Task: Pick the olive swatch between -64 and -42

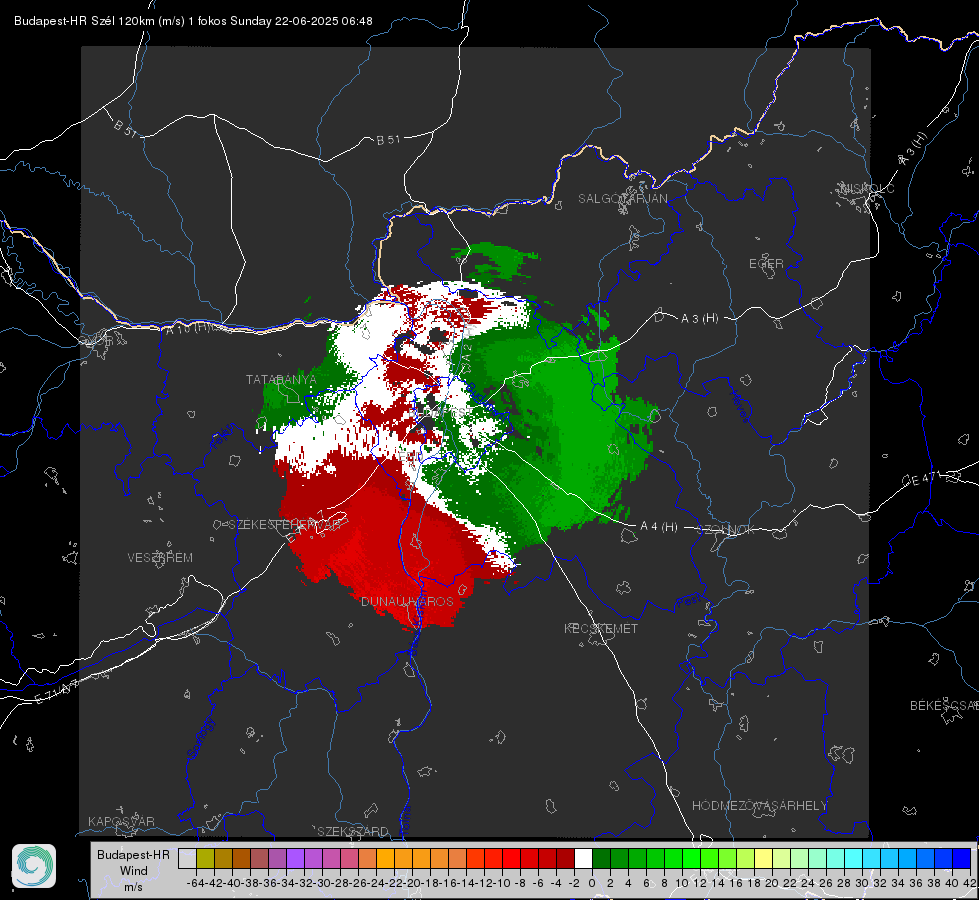Action: 205,858
